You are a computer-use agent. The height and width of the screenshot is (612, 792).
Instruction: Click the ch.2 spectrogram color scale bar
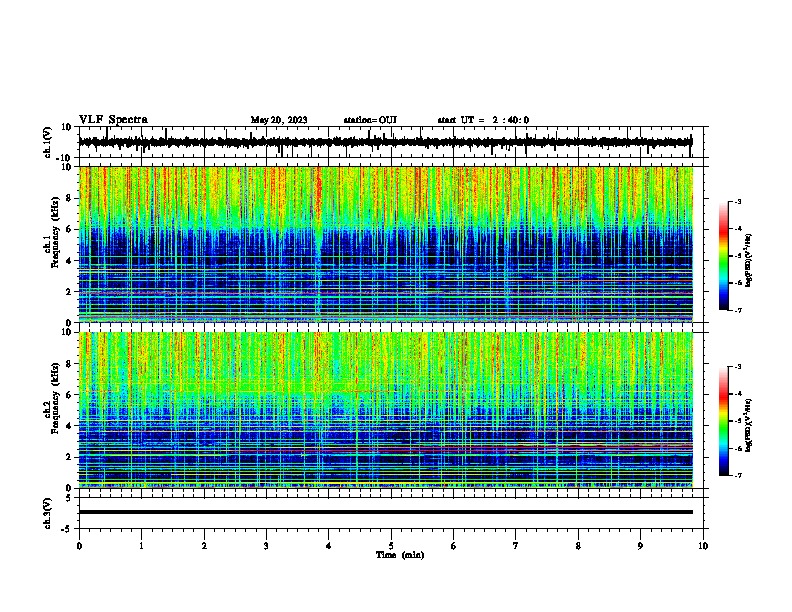click(x=723, y=421)
